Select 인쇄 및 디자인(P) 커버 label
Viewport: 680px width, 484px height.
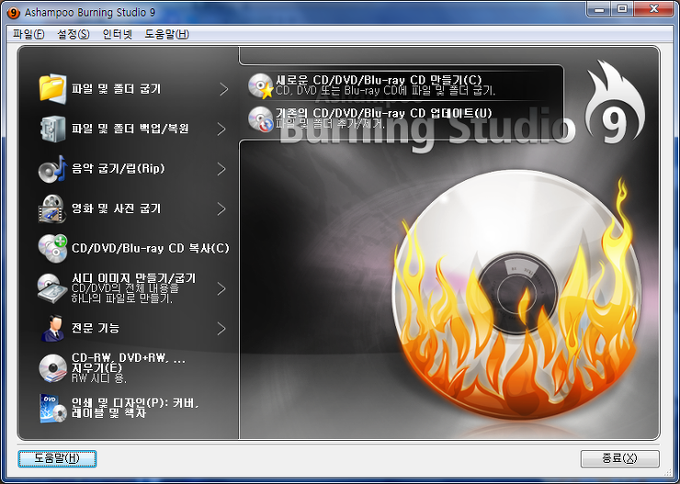pos(135,408)
